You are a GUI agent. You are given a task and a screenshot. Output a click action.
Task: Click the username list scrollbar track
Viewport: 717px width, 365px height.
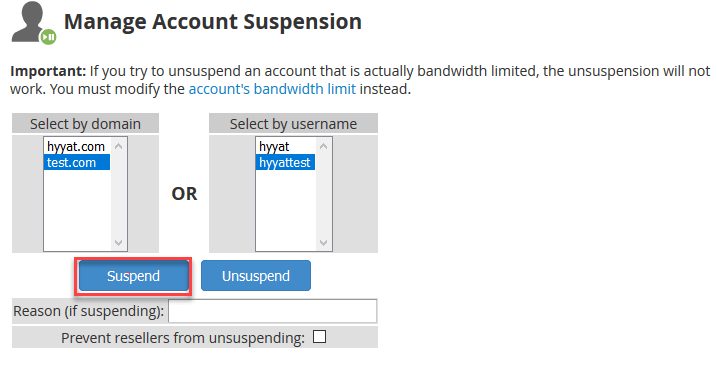click(323, 195)
